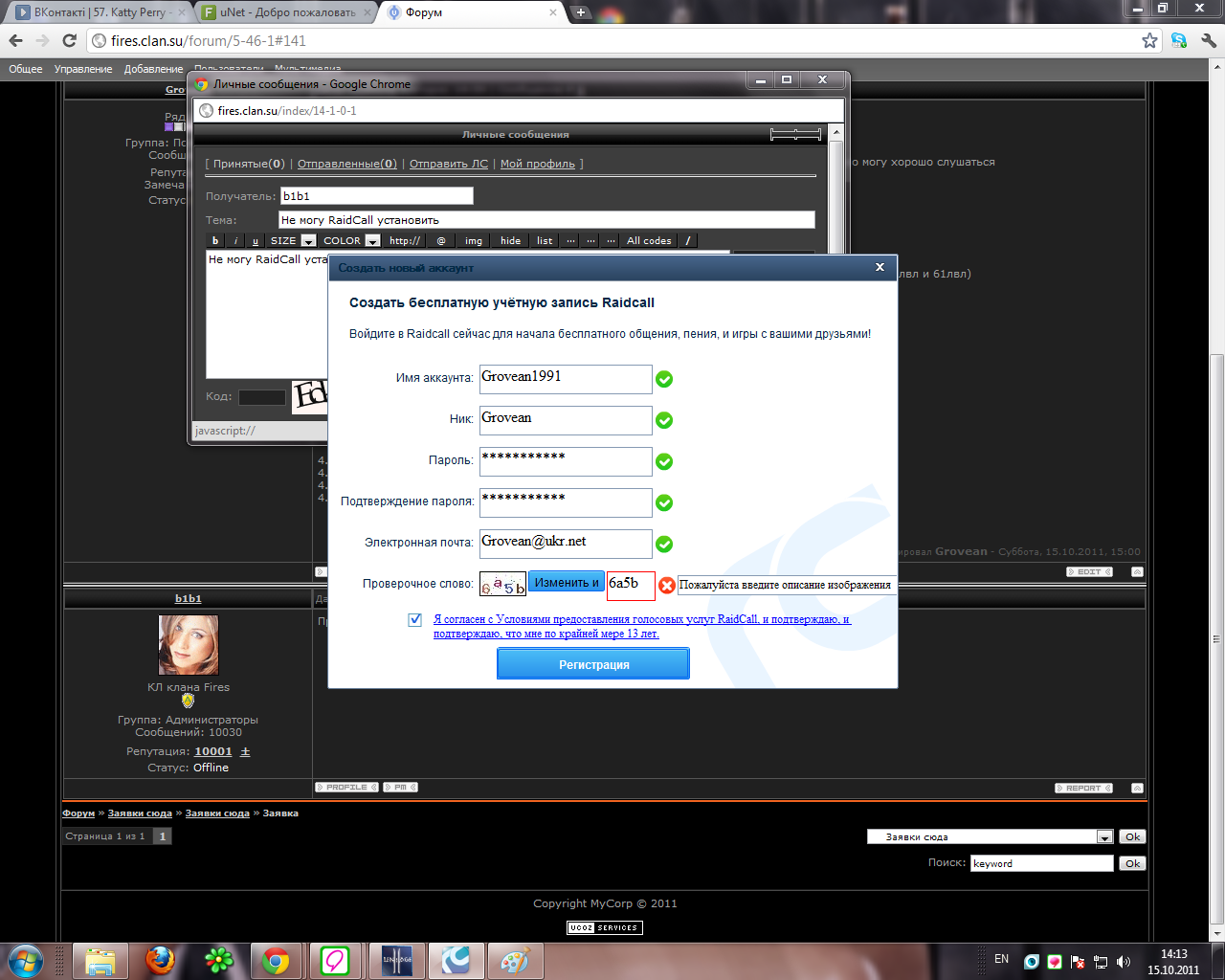The image size is (1225, 980).
Task: Click the REPORT button on b1b1 post
Action: pyautogui.click(x=1083, y=789)
